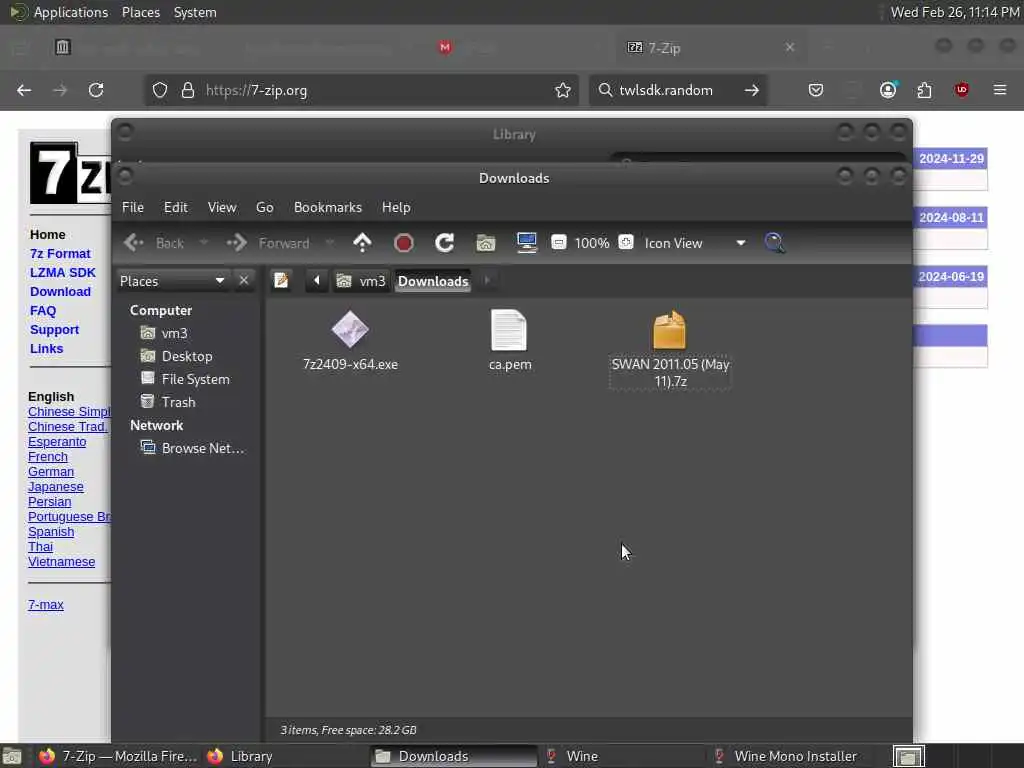Viewport: 1024px width, 768px height.
Task: Open the uBlock Origin extension icon
Action: click(x=961, y=89)
